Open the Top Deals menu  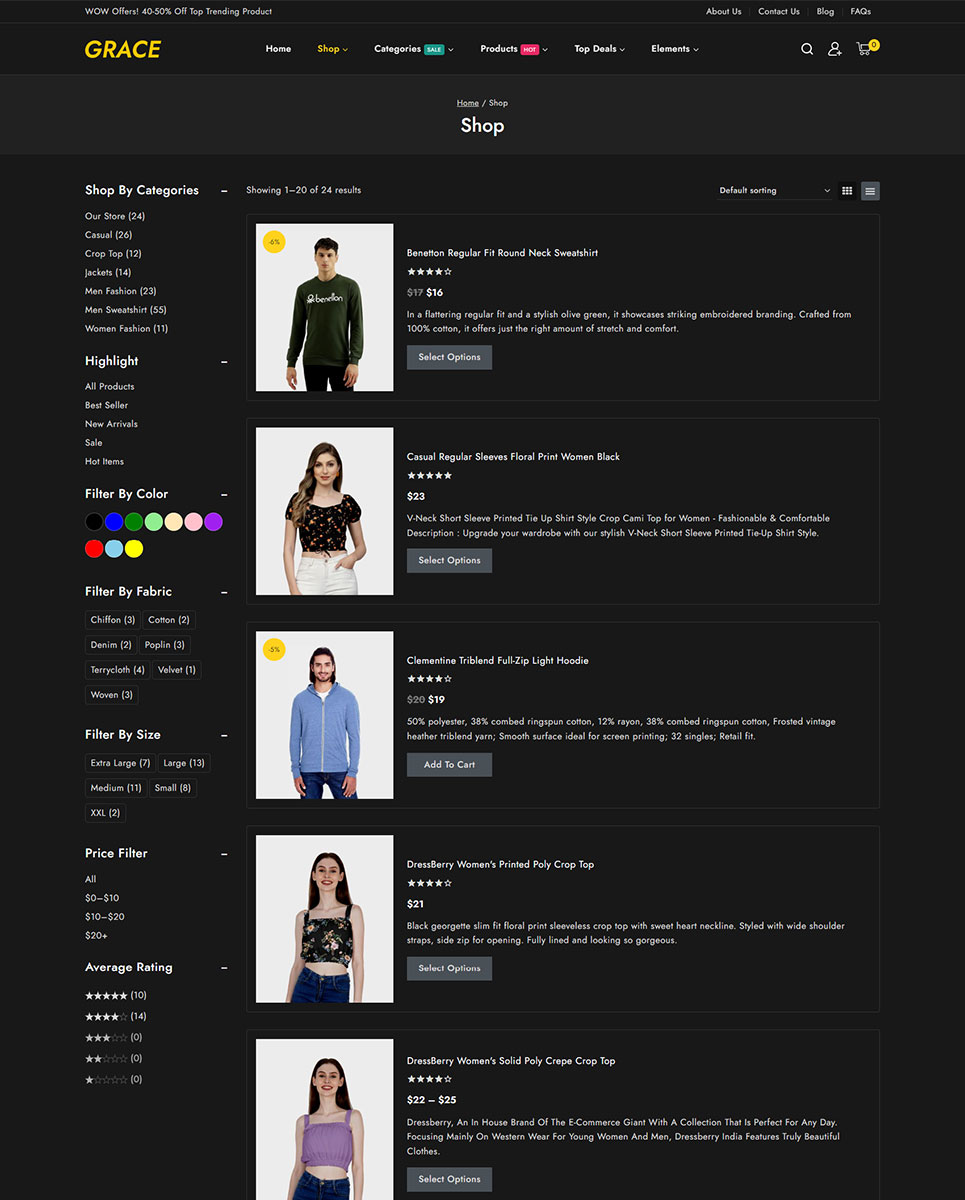[599, 49]
